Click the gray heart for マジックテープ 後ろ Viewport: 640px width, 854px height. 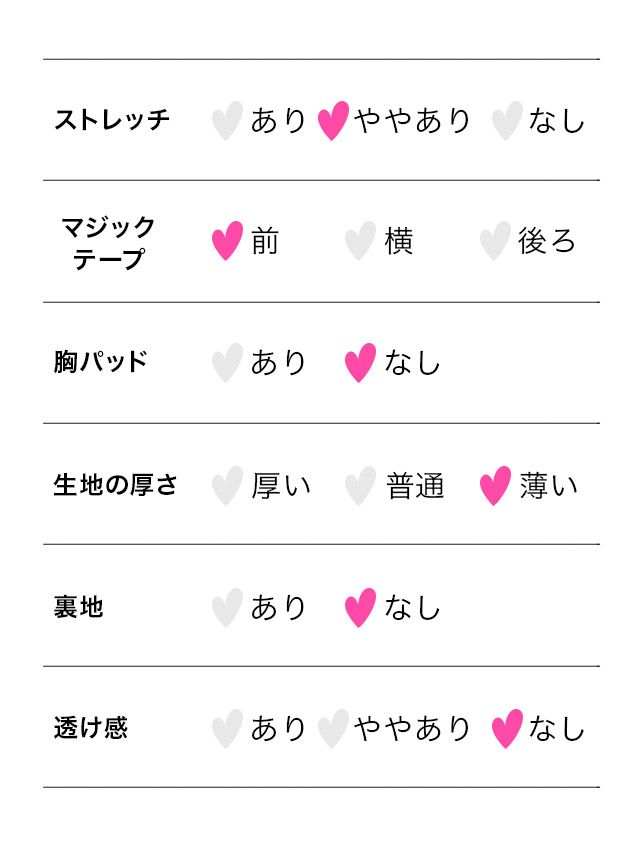(x=494, y=241)
